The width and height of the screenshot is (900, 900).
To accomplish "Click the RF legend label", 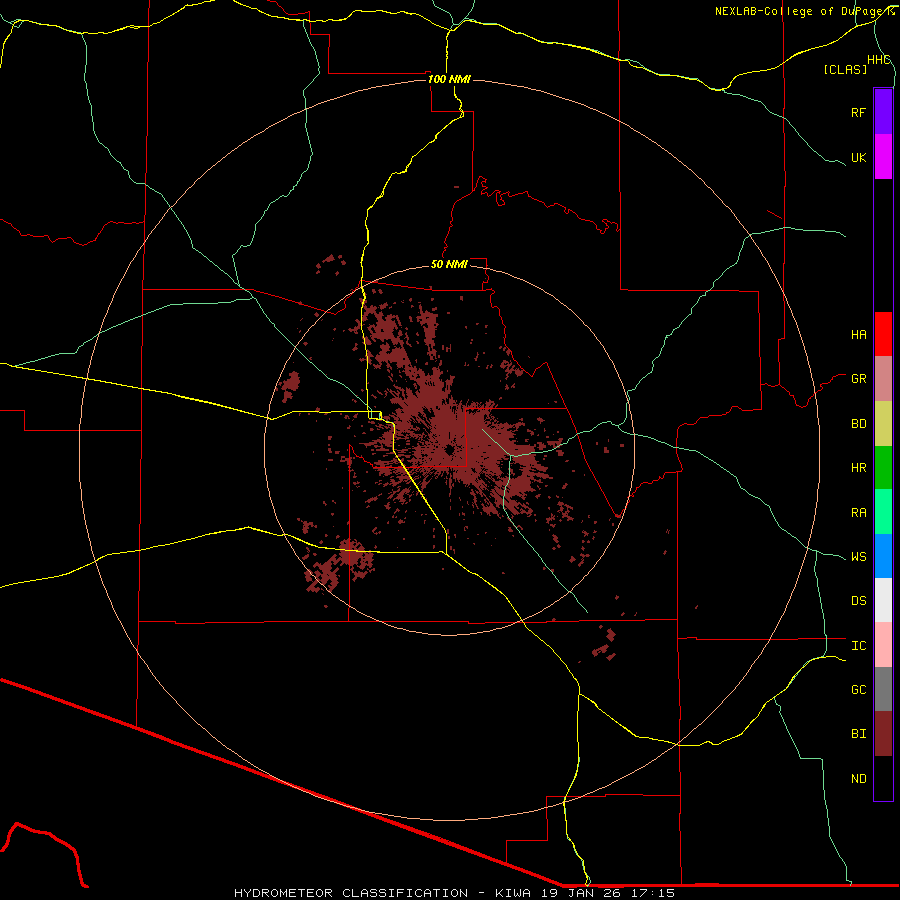I will tap(858, 112).
